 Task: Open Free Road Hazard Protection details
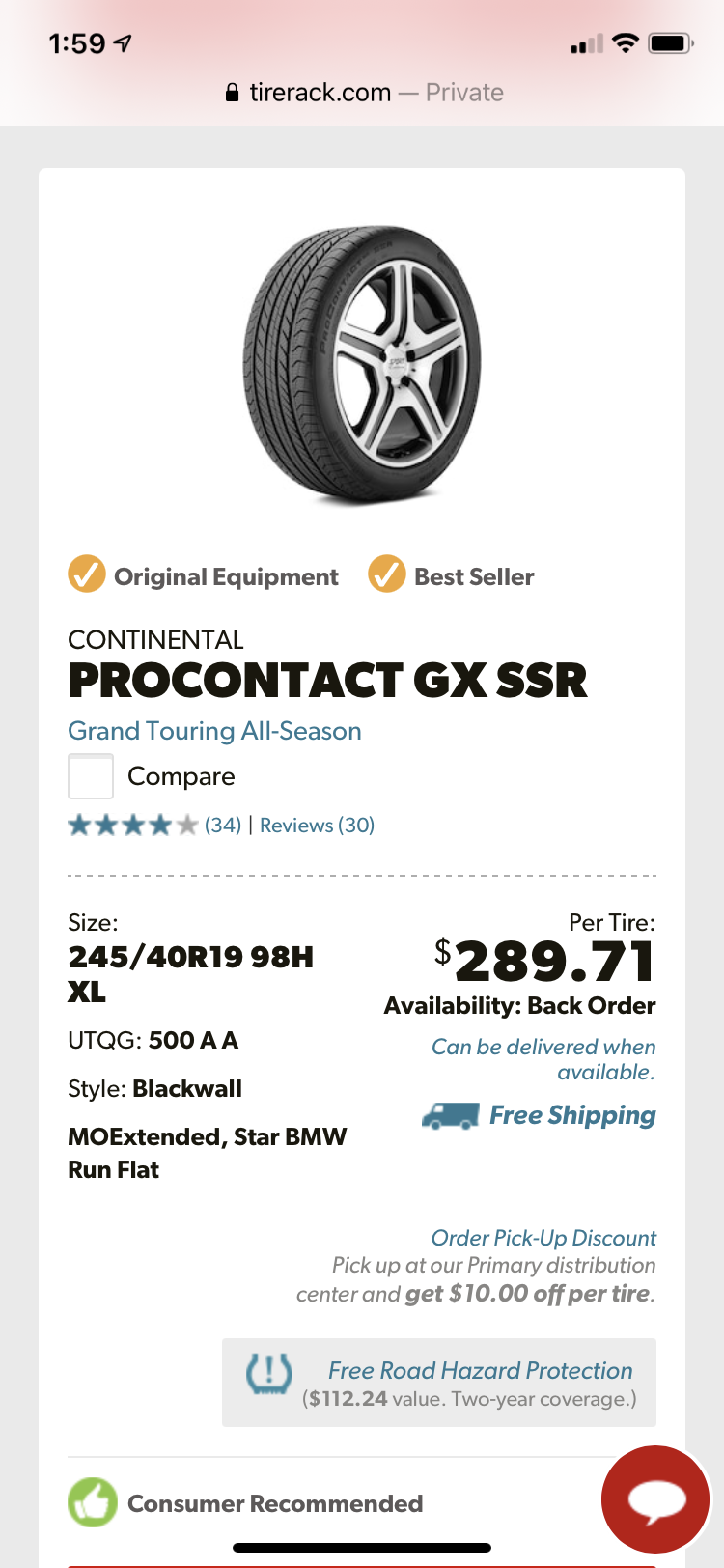(x=480, y=1370)
